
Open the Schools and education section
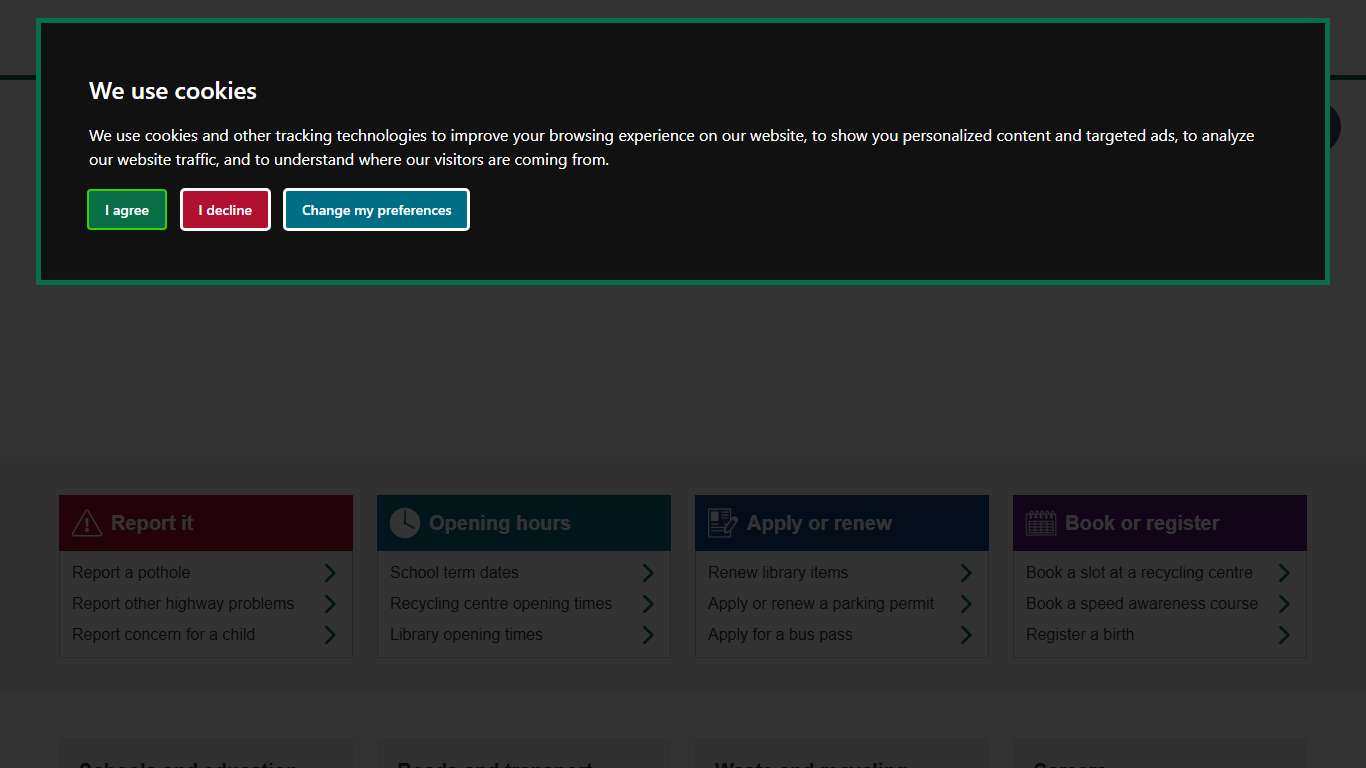[x=186, y=764]
